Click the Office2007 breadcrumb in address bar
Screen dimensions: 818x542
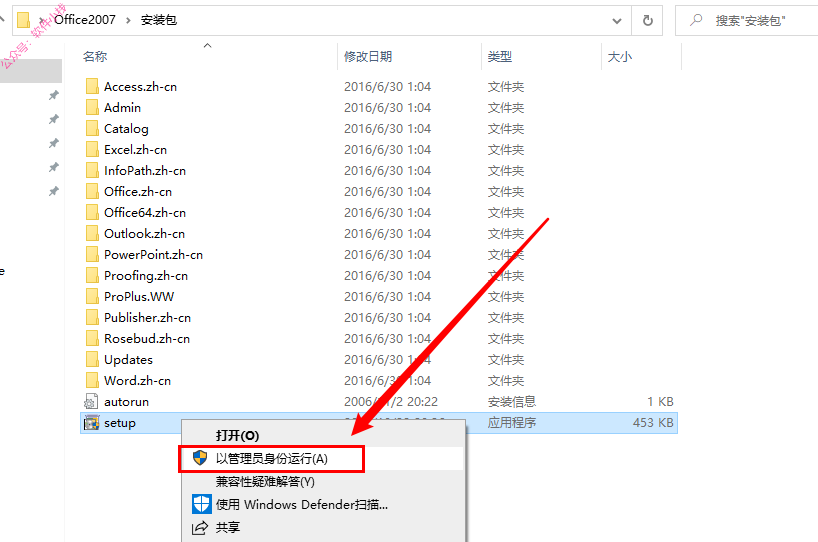[85, 20]
